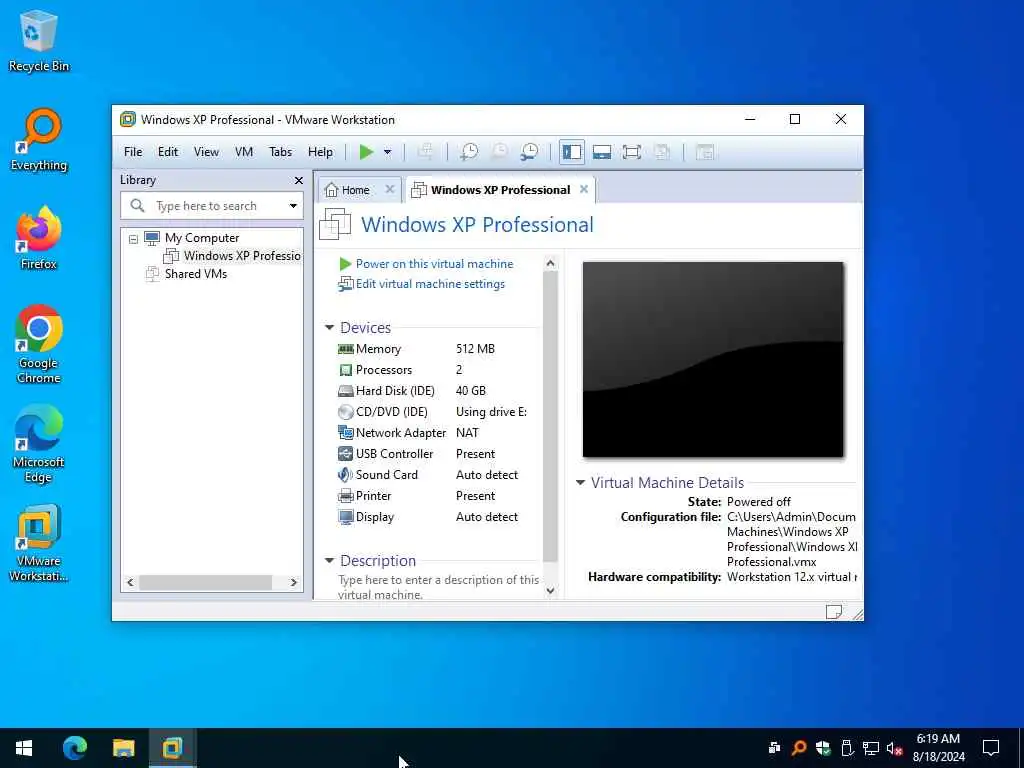Close the Home tab
The height and width of the screenshot is (768, 1024).
tap(390, 189)
